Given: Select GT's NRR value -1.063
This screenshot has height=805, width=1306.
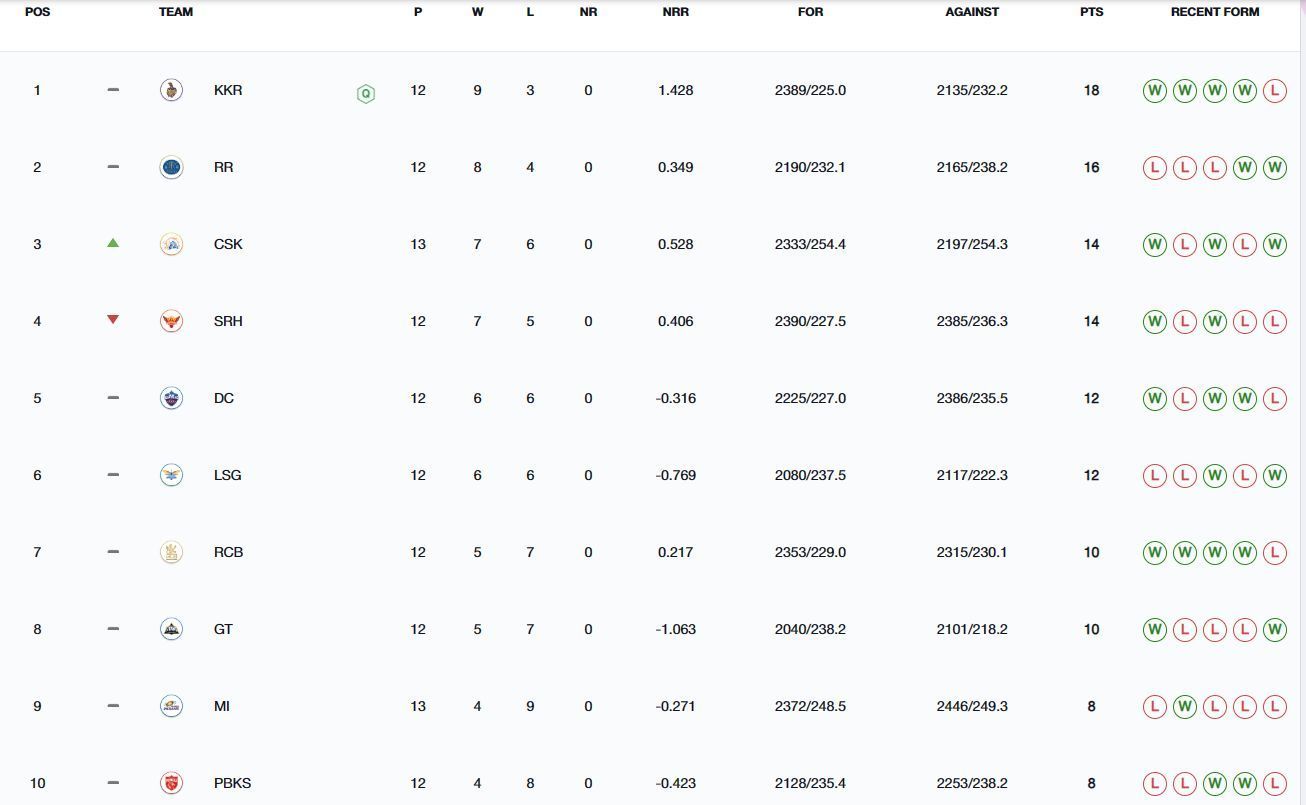Looking at the screenshot, I should 676,629.
